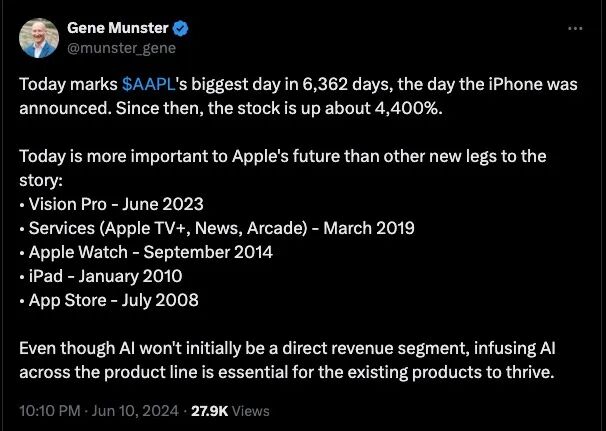
Task: Click the 27.9K view count
Action: click(210, 410)
